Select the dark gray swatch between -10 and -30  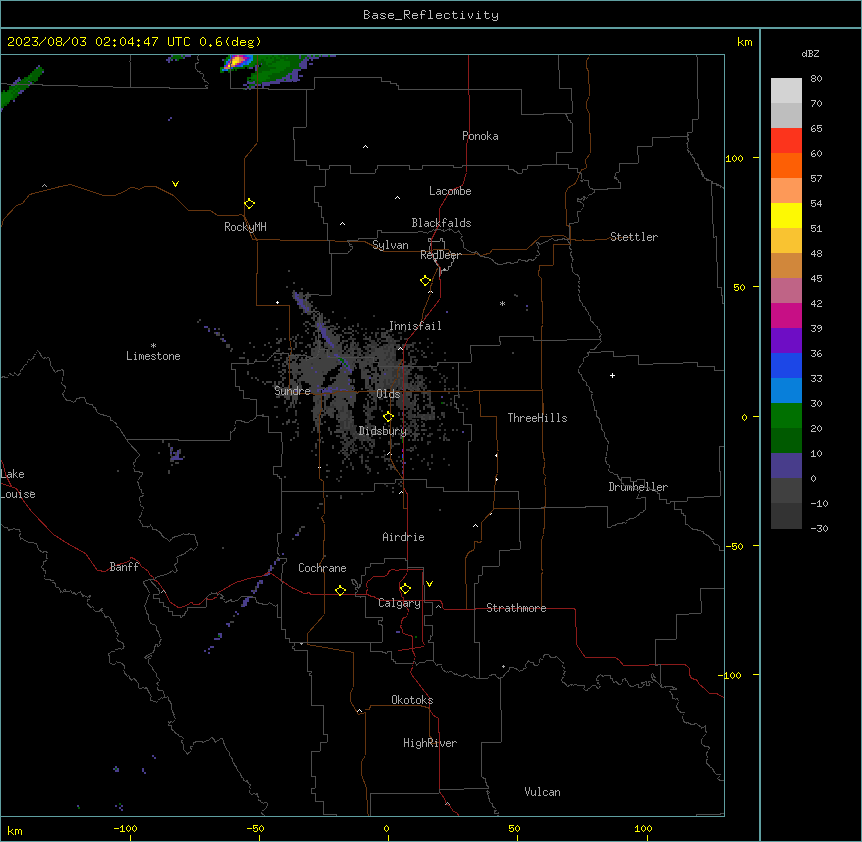click(786, 516)
